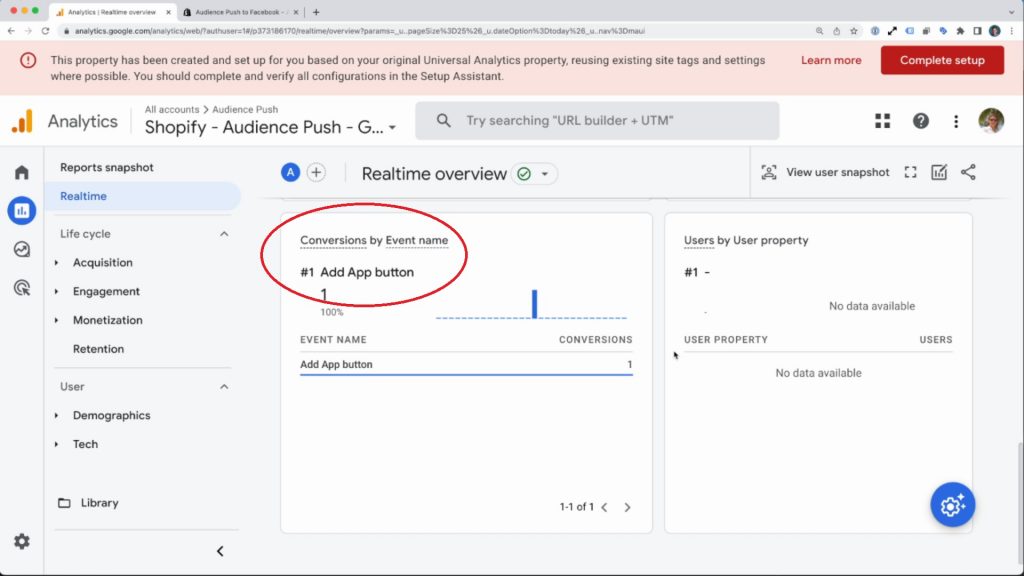Open the property selector dropdown arrow
1024x576 pixels.
coord(392,128)
